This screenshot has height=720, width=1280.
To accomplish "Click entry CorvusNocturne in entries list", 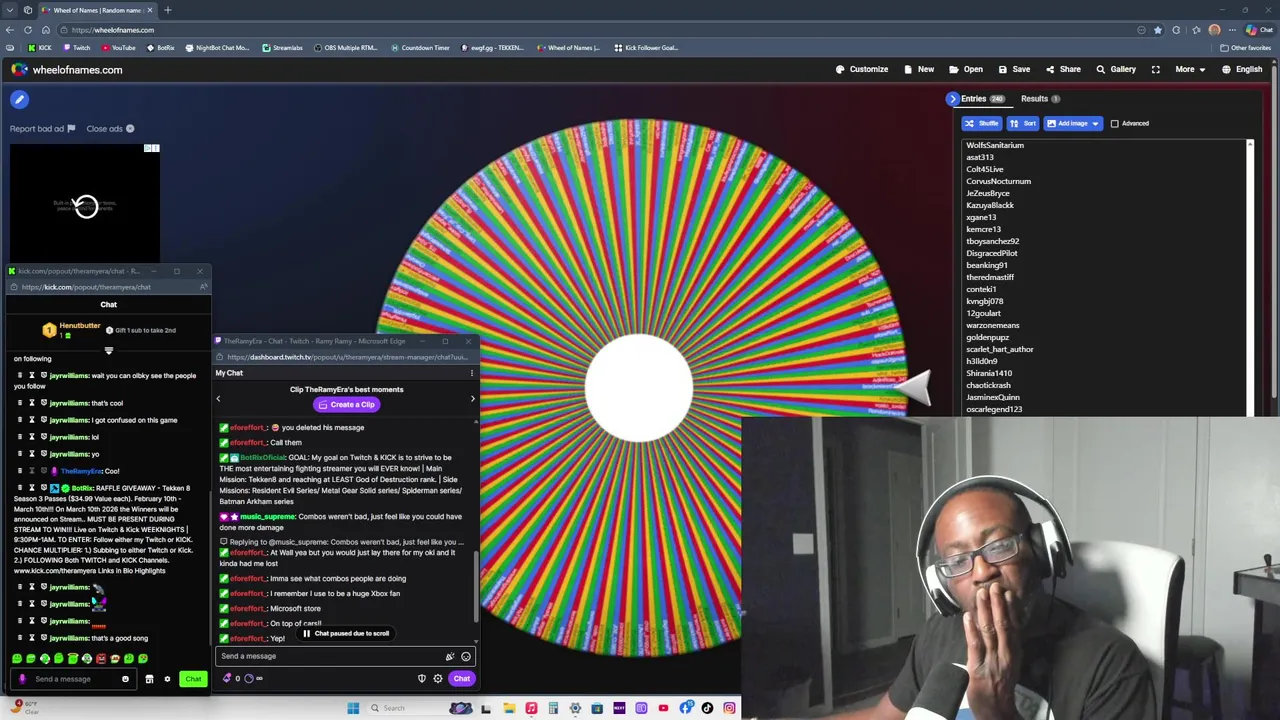I will coord(998,181).
